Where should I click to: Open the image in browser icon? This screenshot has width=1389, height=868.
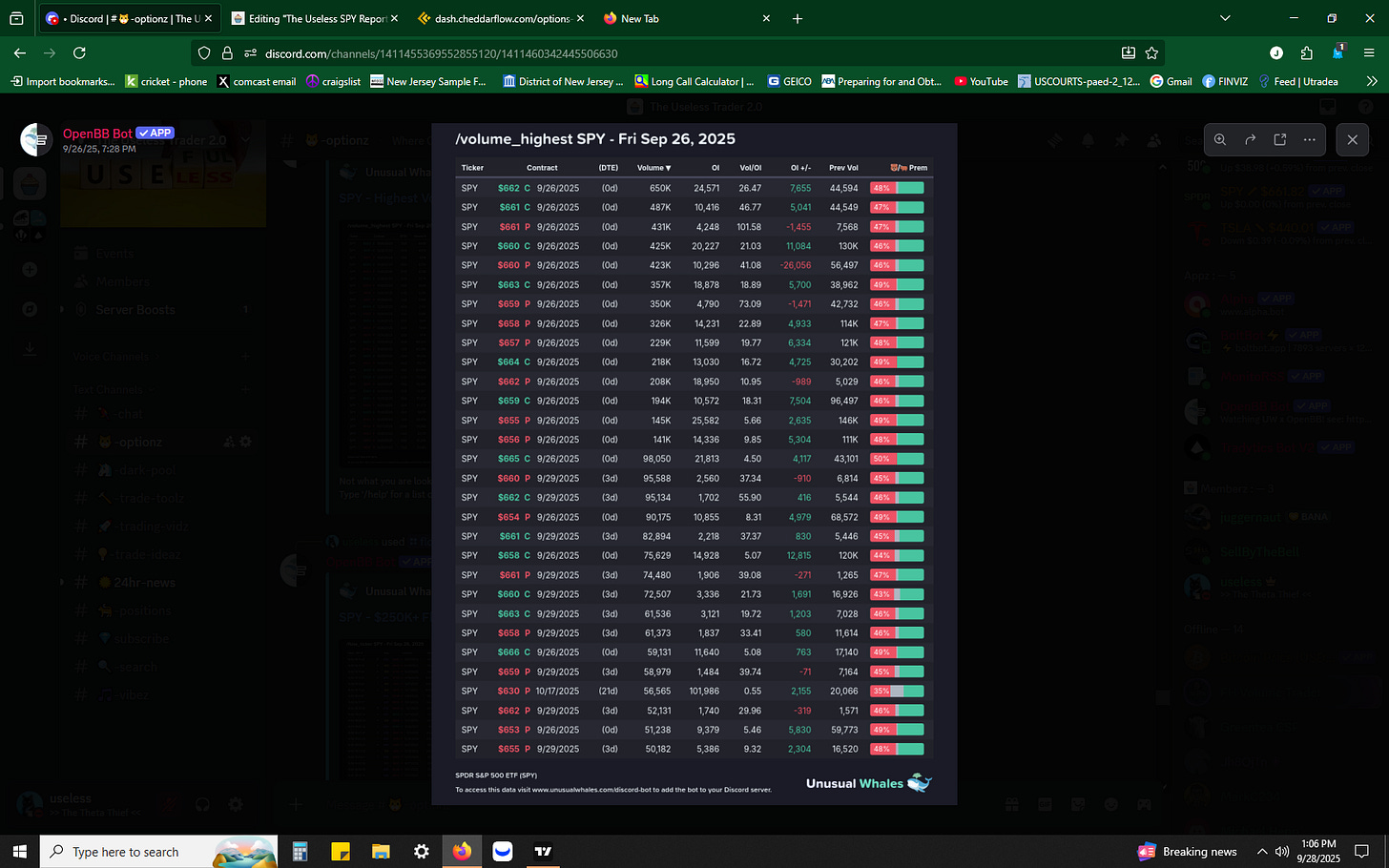pos(1280,139)
